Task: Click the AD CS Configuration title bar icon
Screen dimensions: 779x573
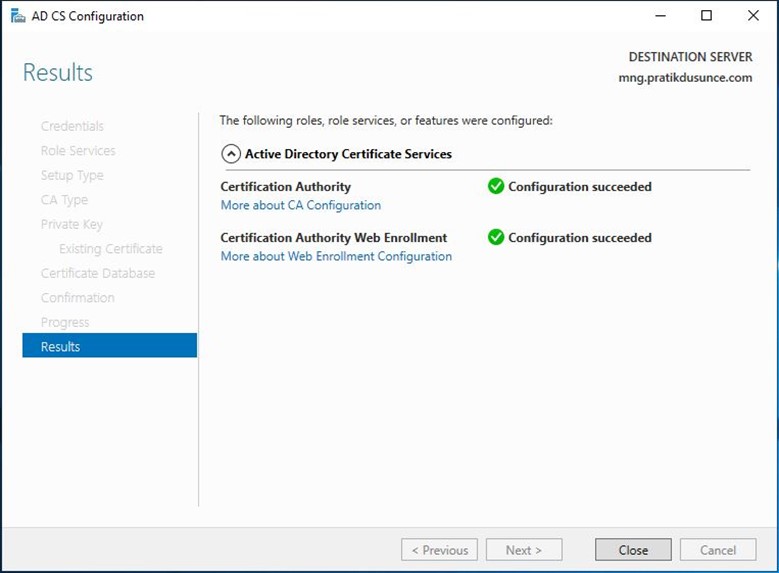Action: coord(18,16)
